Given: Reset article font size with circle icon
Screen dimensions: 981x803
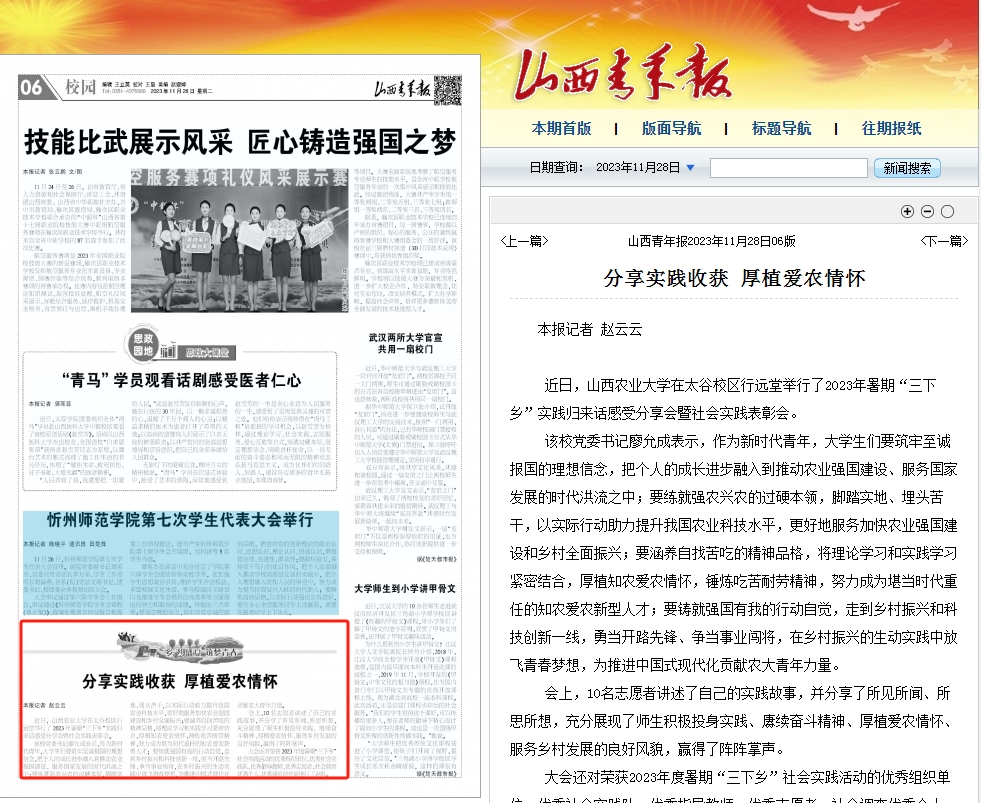Looking at the screenshot, I should [x=947, y=212].
